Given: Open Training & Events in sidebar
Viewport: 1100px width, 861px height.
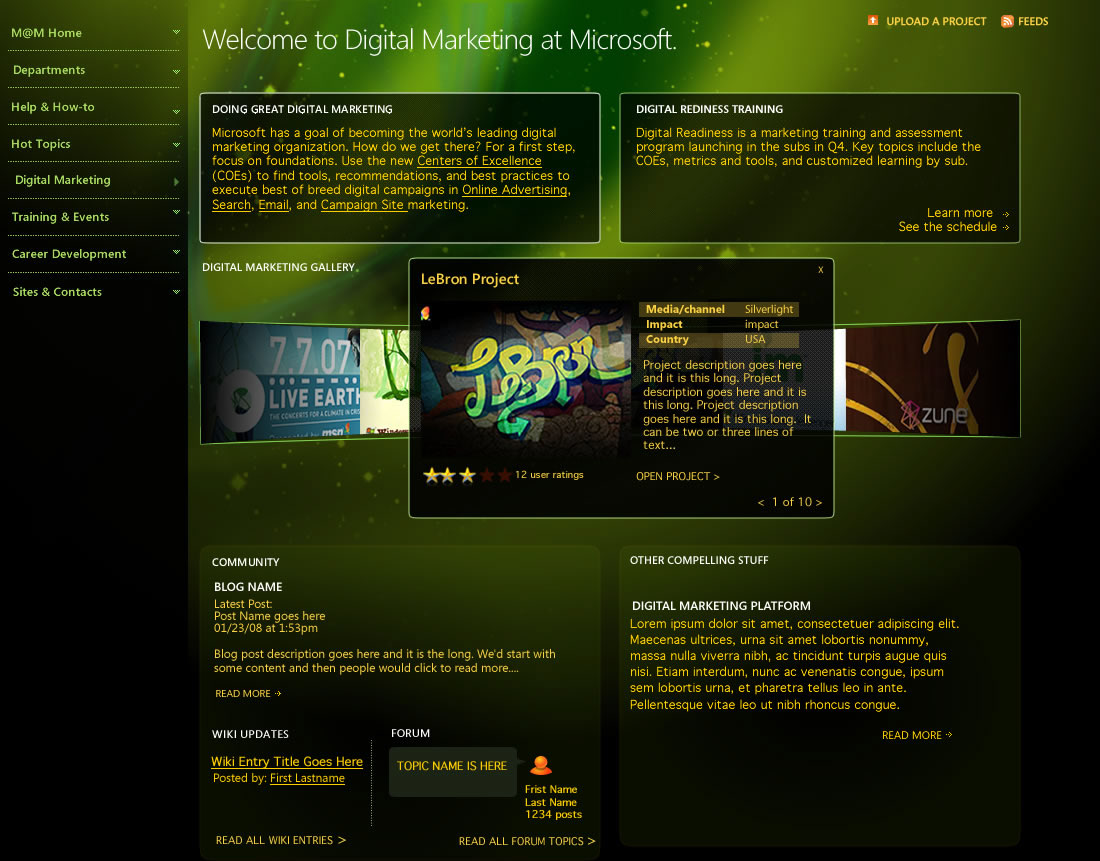Looking at the screenshot, I should (x=60, y=217).
